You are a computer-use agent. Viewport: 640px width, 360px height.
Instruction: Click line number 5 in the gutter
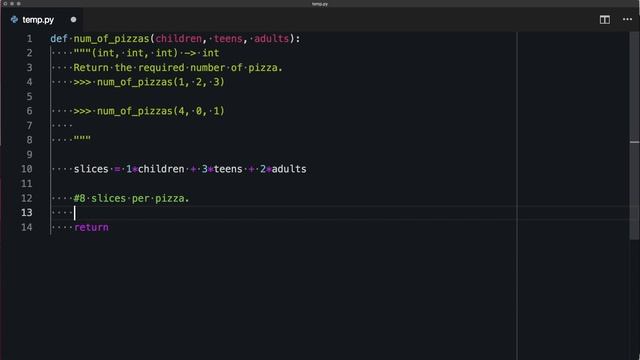tap(29, 97)
